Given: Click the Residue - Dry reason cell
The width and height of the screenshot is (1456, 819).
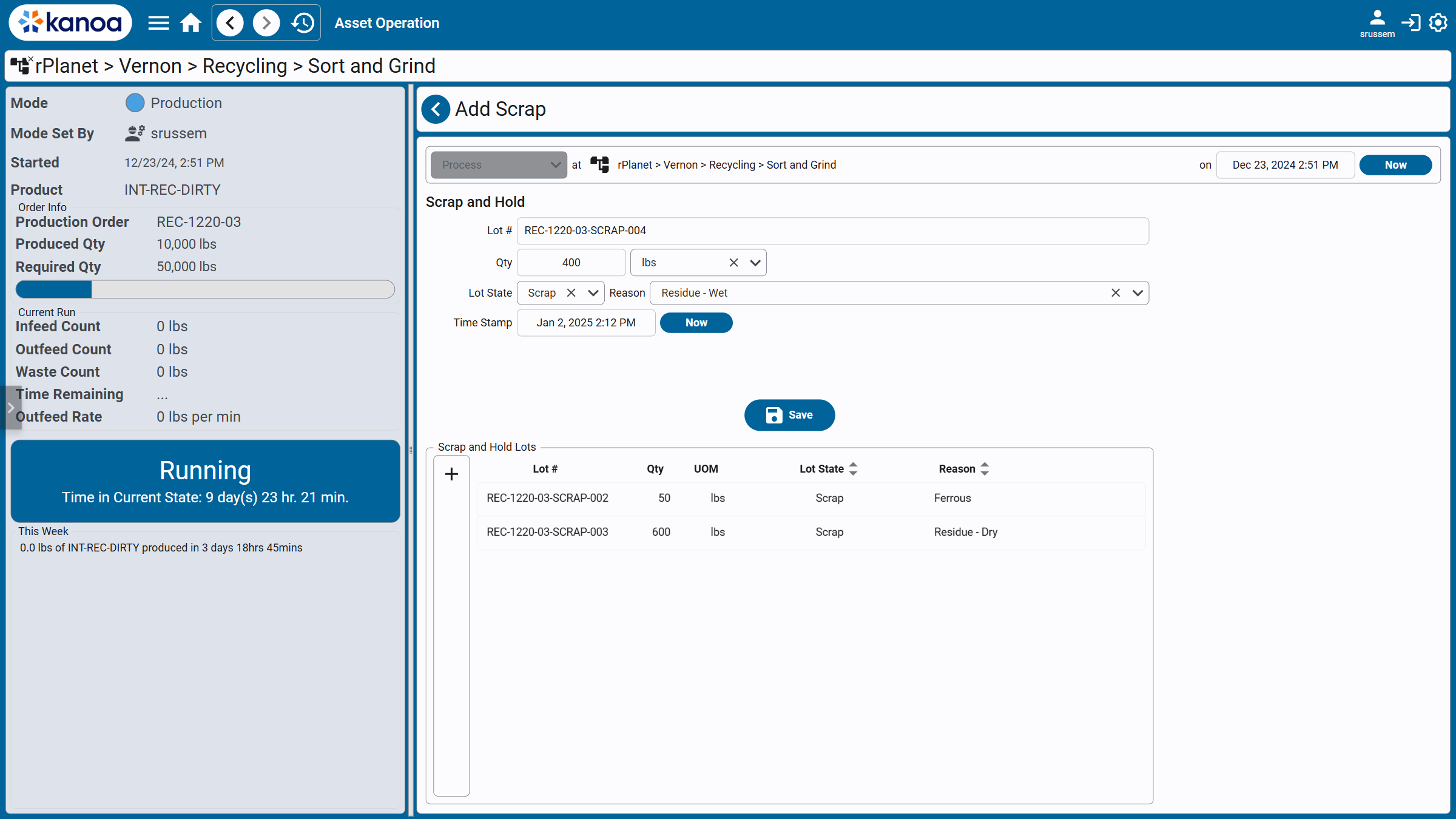Looking at the screenshot, I should click(x=966, y=532).
